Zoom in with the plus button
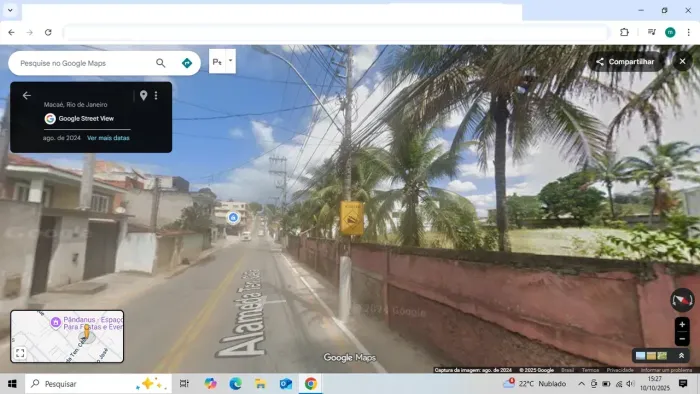This screenshot has height=394, width=700. coord(682,324)
